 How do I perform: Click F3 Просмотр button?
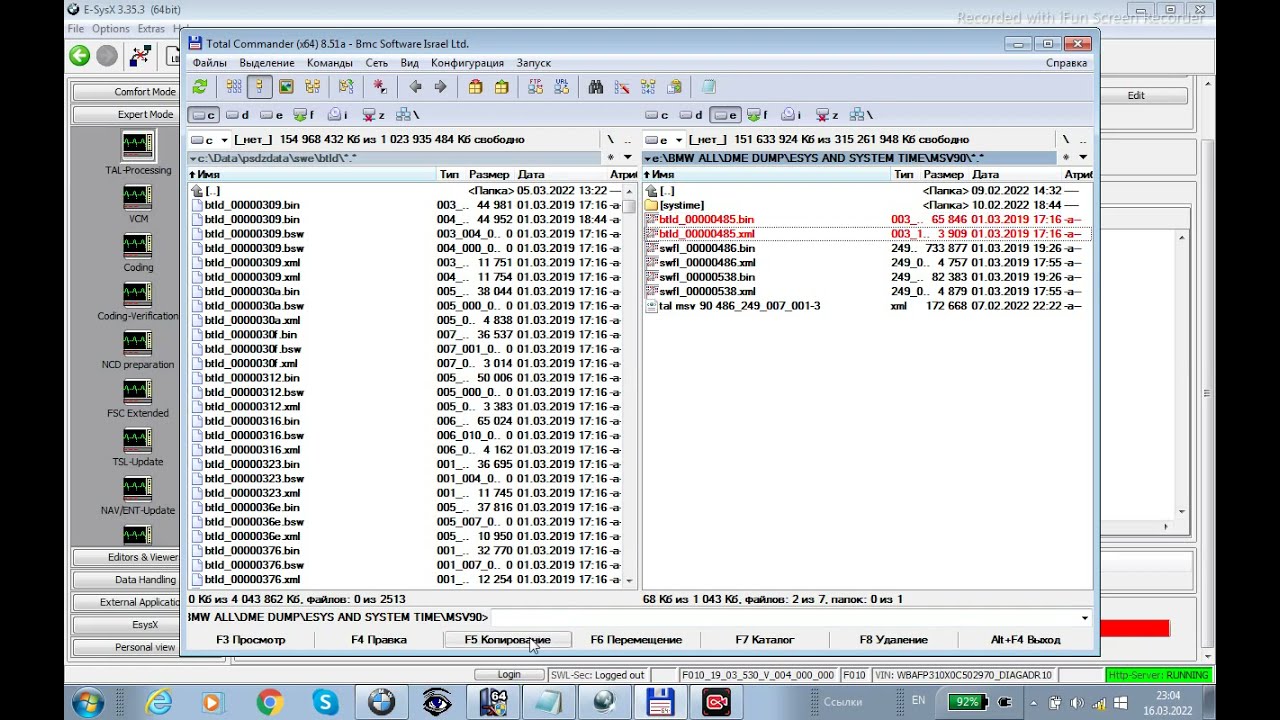point(251,640)
